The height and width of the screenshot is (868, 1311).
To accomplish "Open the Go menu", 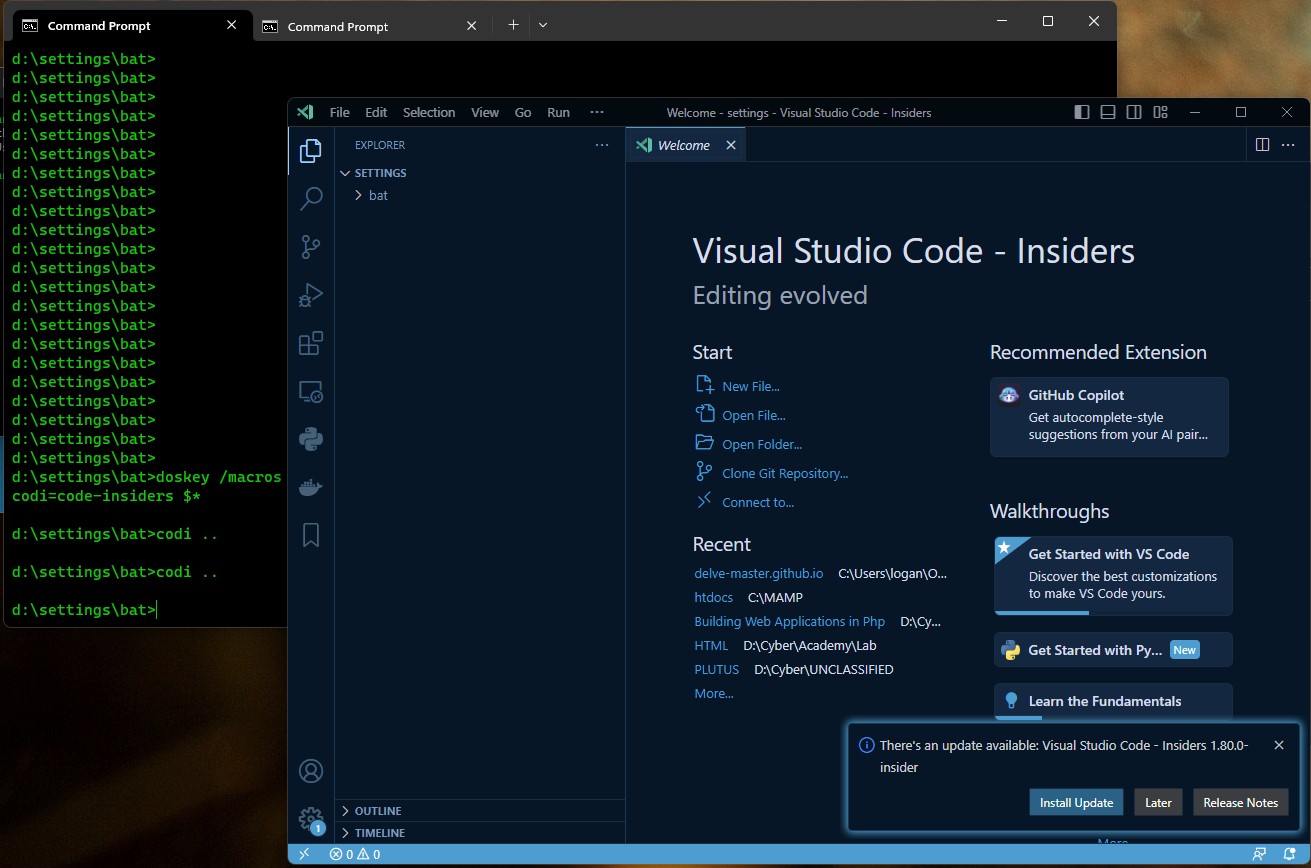I will (x=523, y=112).
